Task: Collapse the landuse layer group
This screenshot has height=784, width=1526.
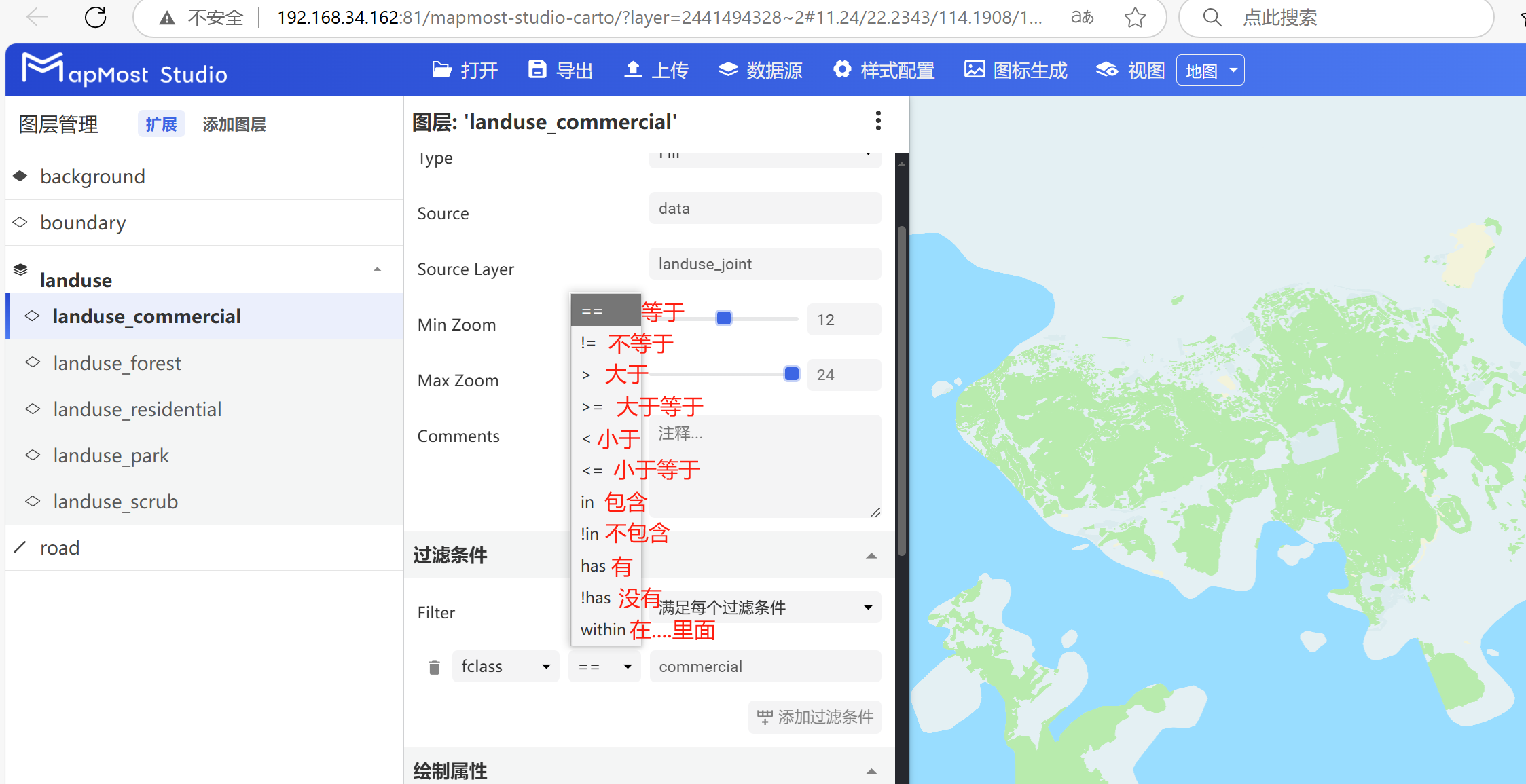Action: point(378,269)
